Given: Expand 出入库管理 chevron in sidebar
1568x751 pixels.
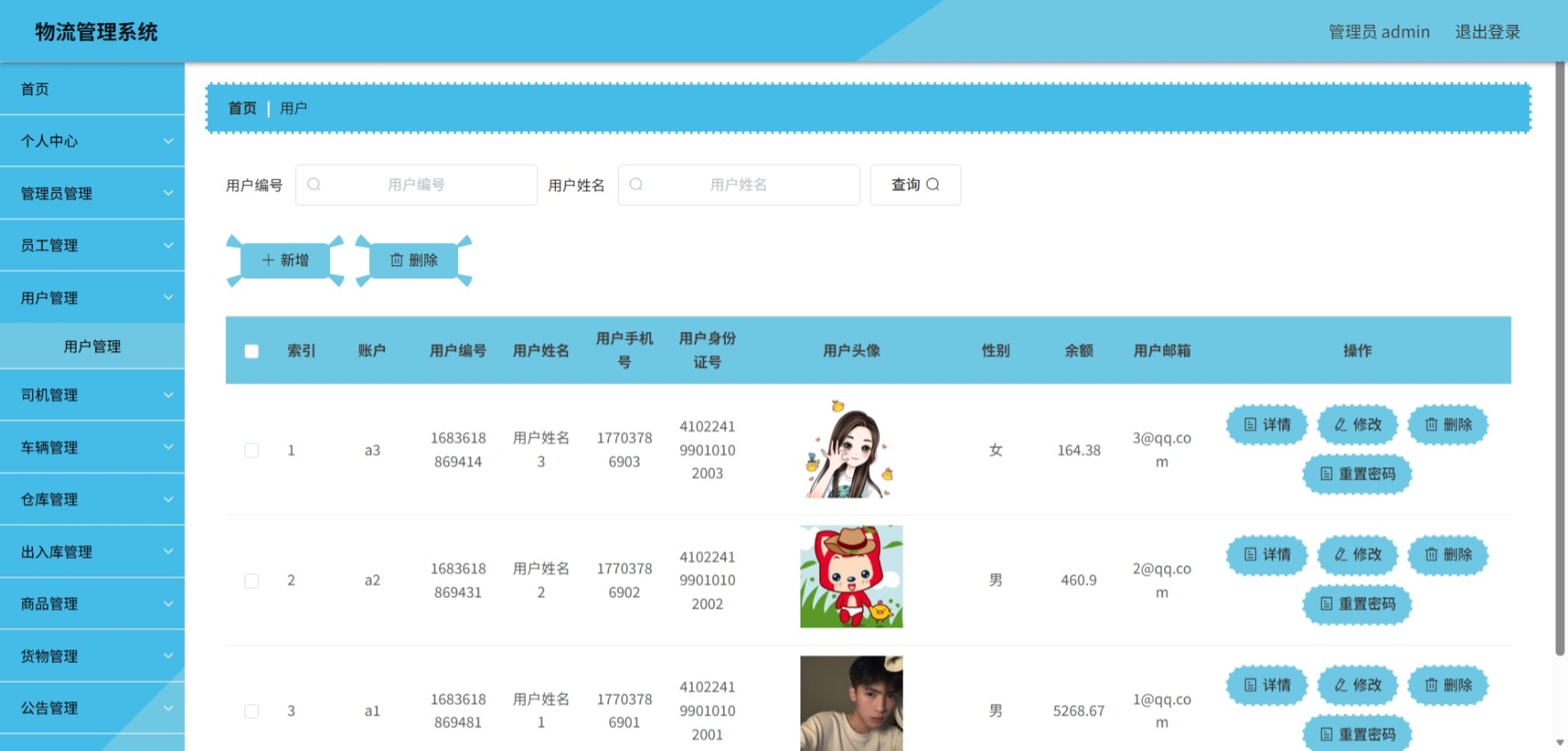Looking at the screenshot, I should tap(168, 551).
